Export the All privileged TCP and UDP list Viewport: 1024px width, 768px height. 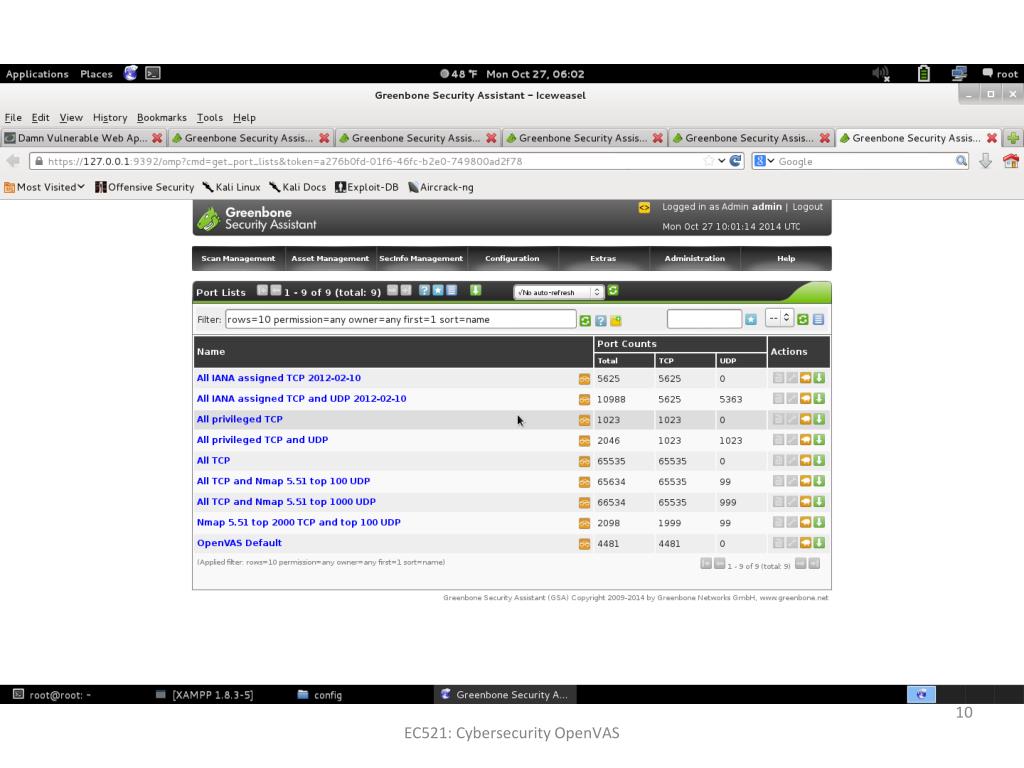click(x=819, y=440)
